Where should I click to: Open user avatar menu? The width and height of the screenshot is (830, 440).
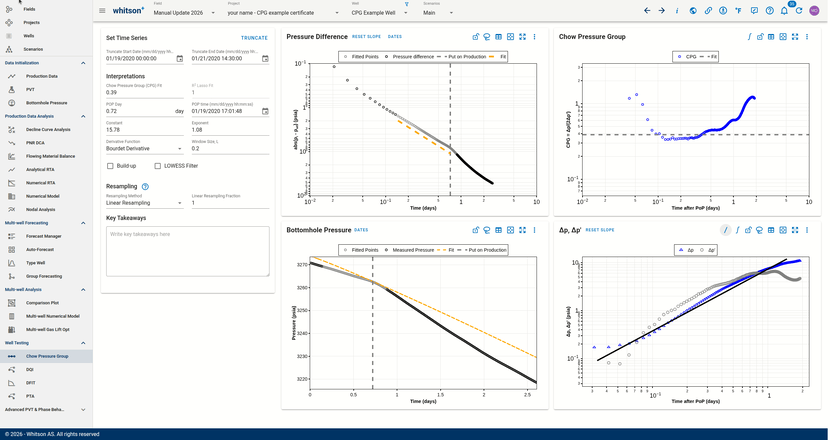(x=814, y=11)
